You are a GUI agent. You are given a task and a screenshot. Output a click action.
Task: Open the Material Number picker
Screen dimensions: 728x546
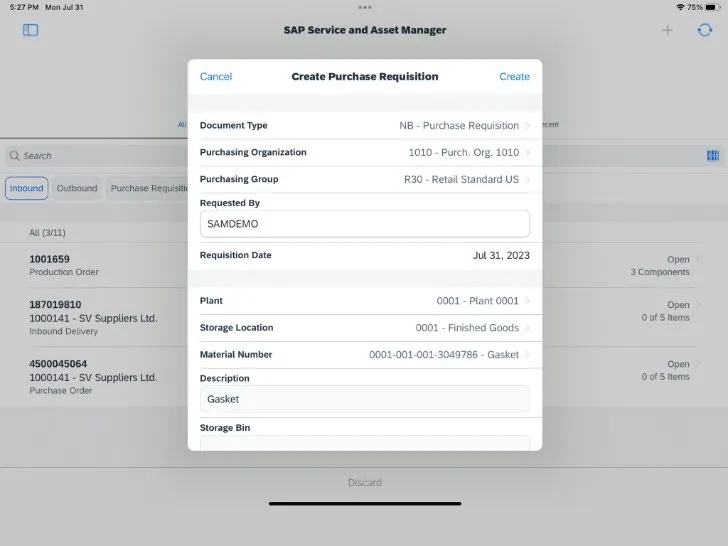point(365,355)
